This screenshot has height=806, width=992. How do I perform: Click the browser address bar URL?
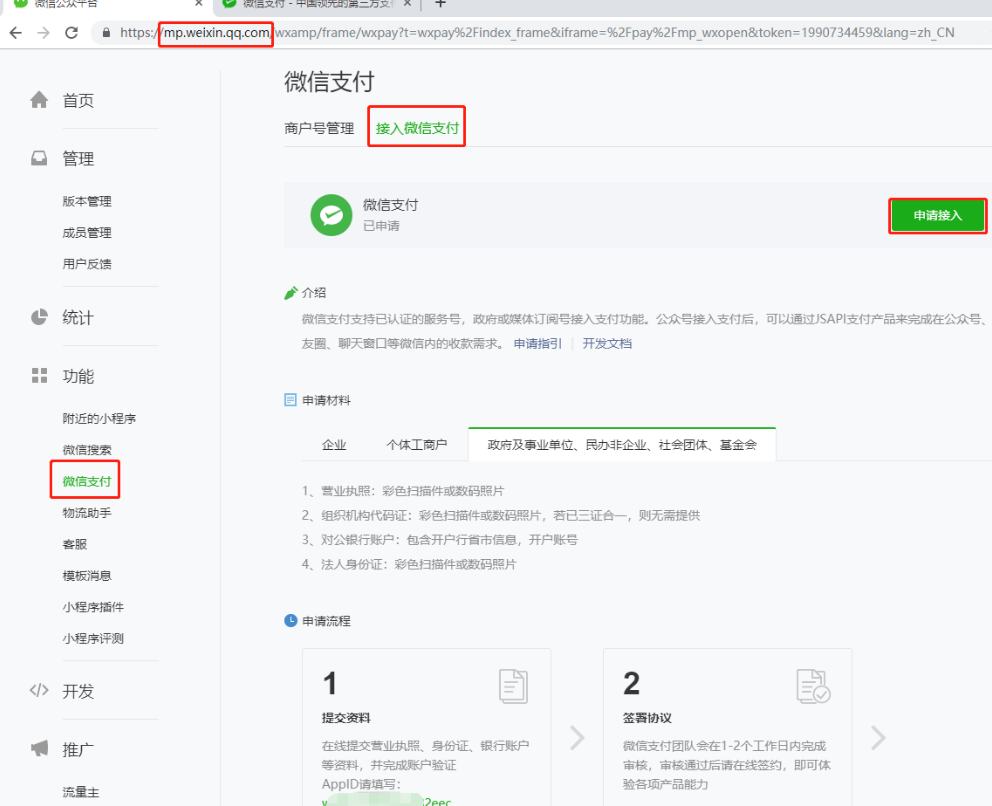click(x=536, y=33)
